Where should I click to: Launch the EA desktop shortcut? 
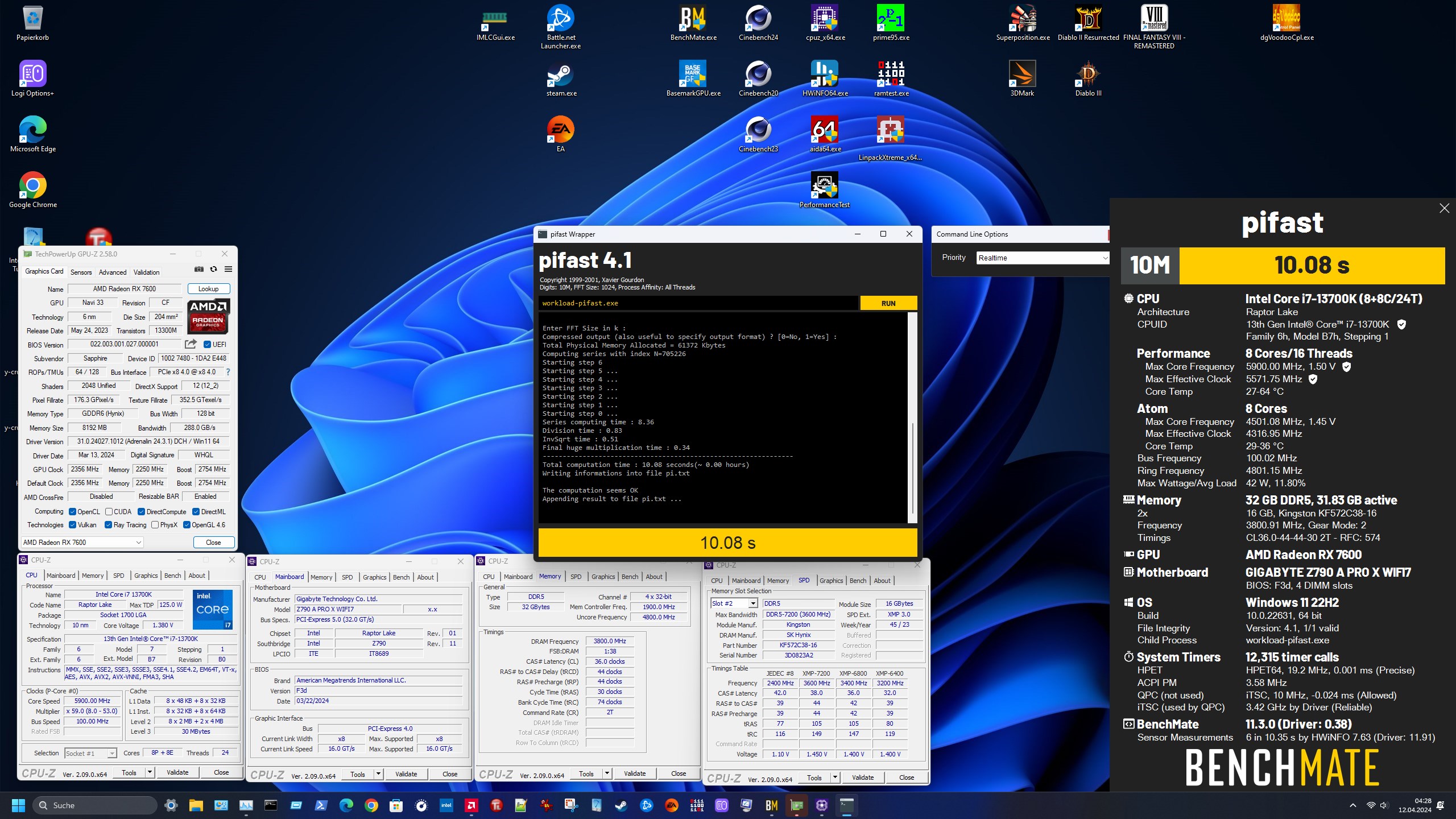pyautogui.click(x=560, y=134)
